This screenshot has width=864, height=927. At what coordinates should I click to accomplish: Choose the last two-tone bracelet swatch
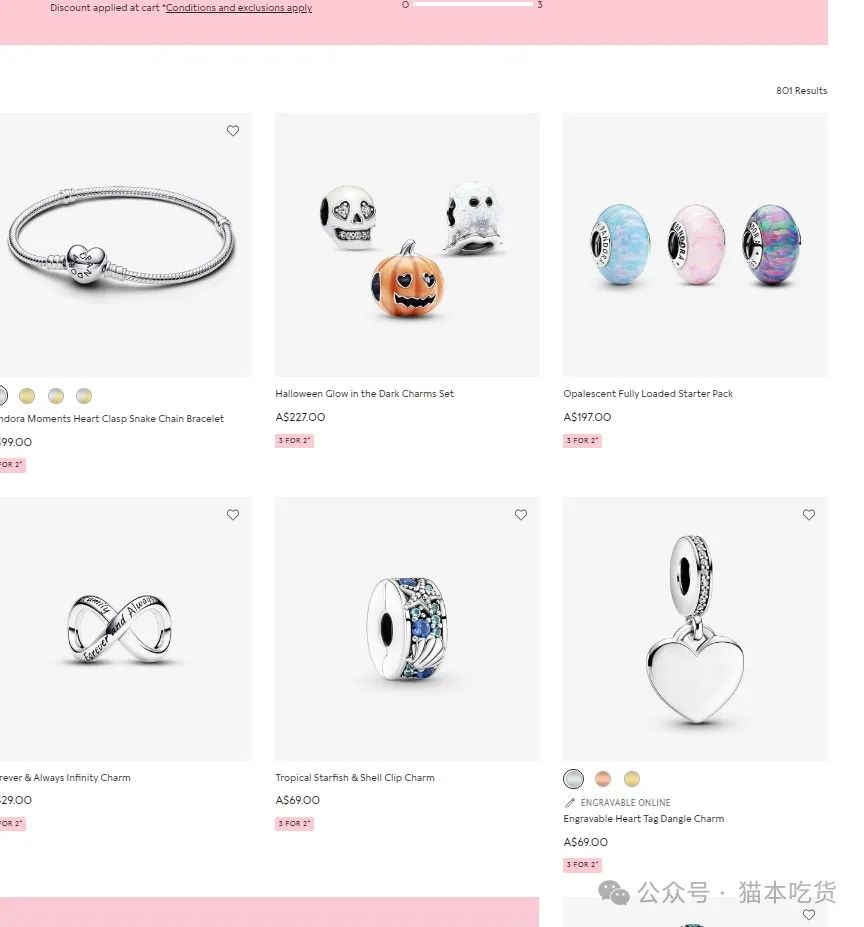[x=84, y=396]
